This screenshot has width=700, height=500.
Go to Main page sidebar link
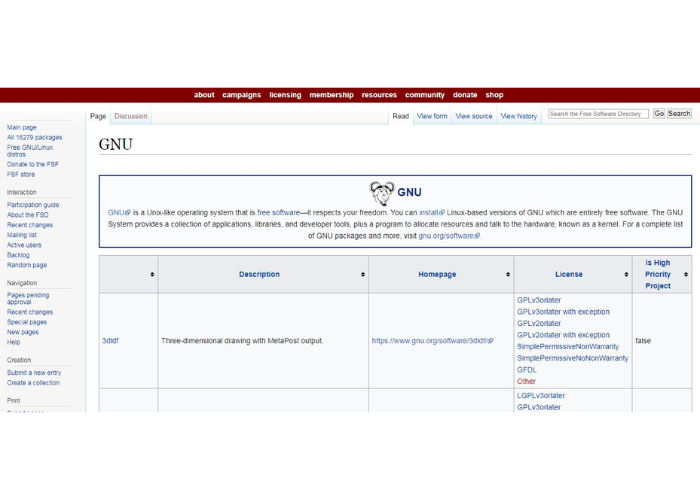(21, 128)
